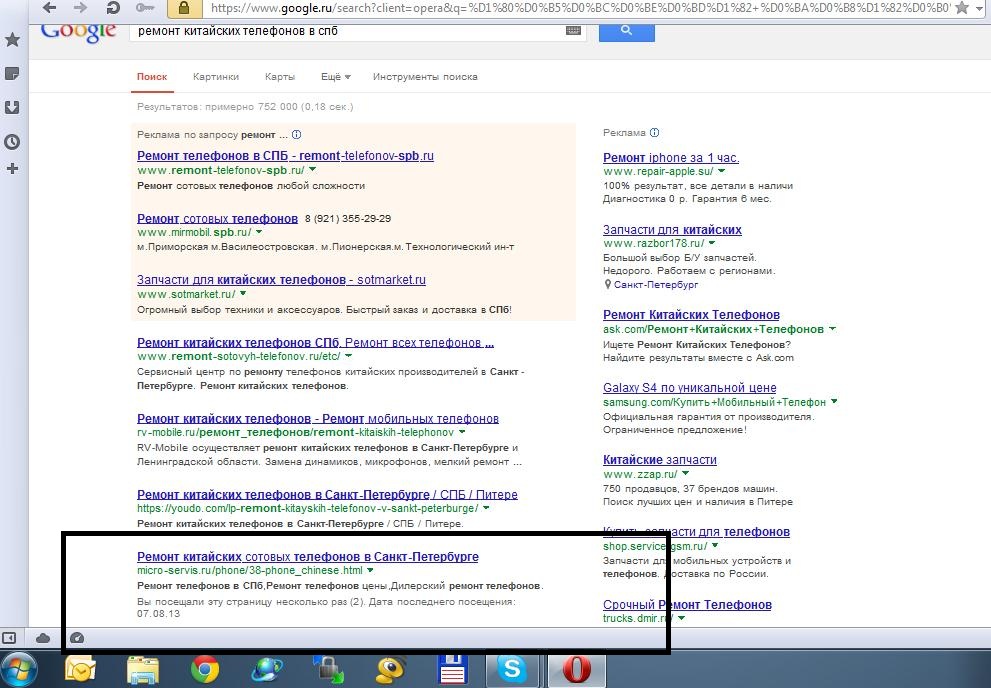
Task: Expand arrow next to www.razbor178.ru
Action: 712,243
